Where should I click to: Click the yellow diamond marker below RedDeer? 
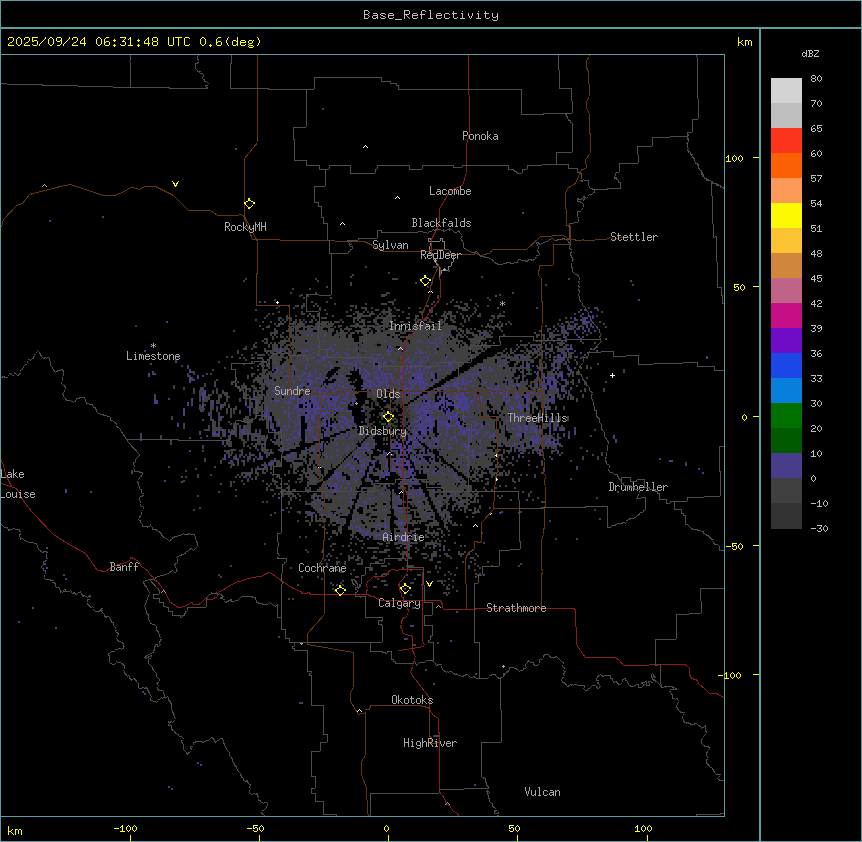click(426, 281)
